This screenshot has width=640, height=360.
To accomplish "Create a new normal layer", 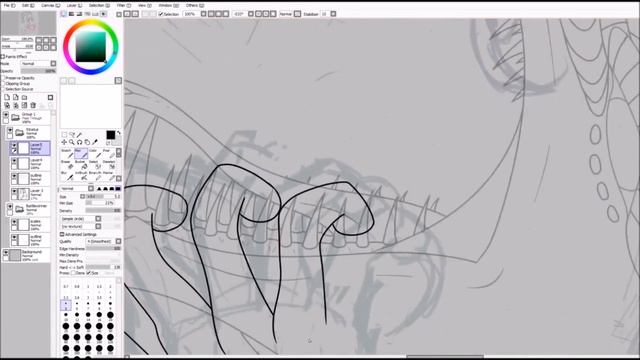I will pos(7,97).
